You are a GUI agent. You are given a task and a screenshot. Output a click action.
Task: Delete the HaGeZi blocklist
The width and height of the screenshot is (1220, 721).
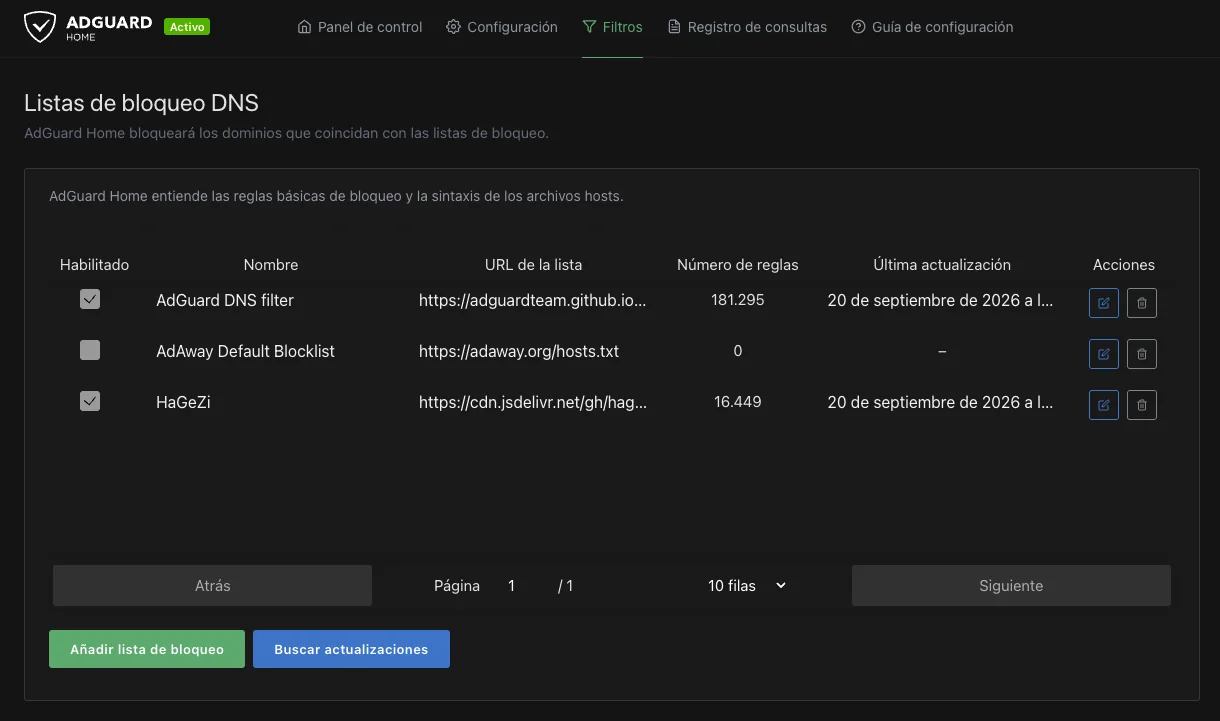pyautogui.click(x=1142, y=404)
